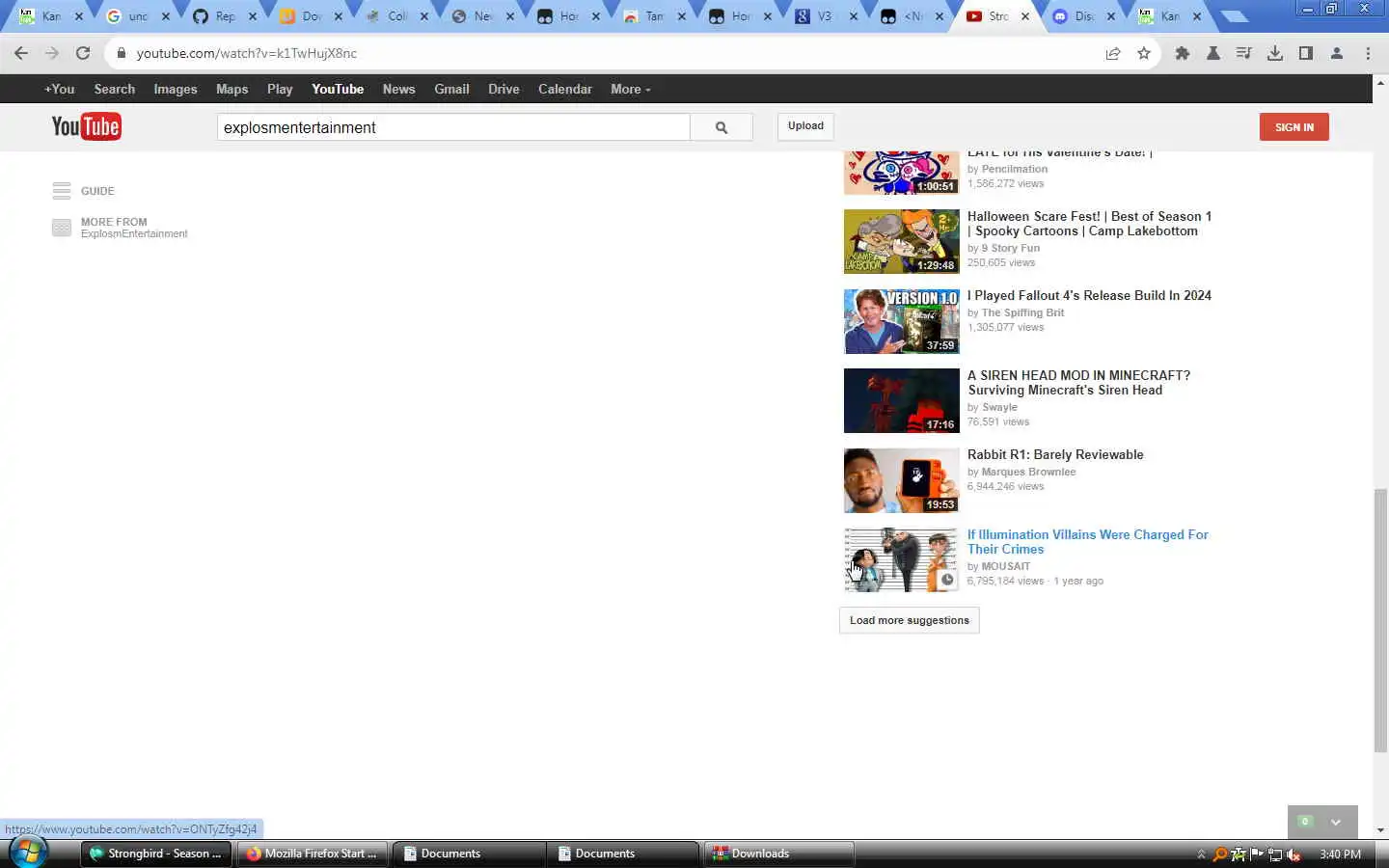Viewport: 1389px width, 868px height.
Task: Click the Upload button
Action: pyautogui.click(x=805, y=126)
